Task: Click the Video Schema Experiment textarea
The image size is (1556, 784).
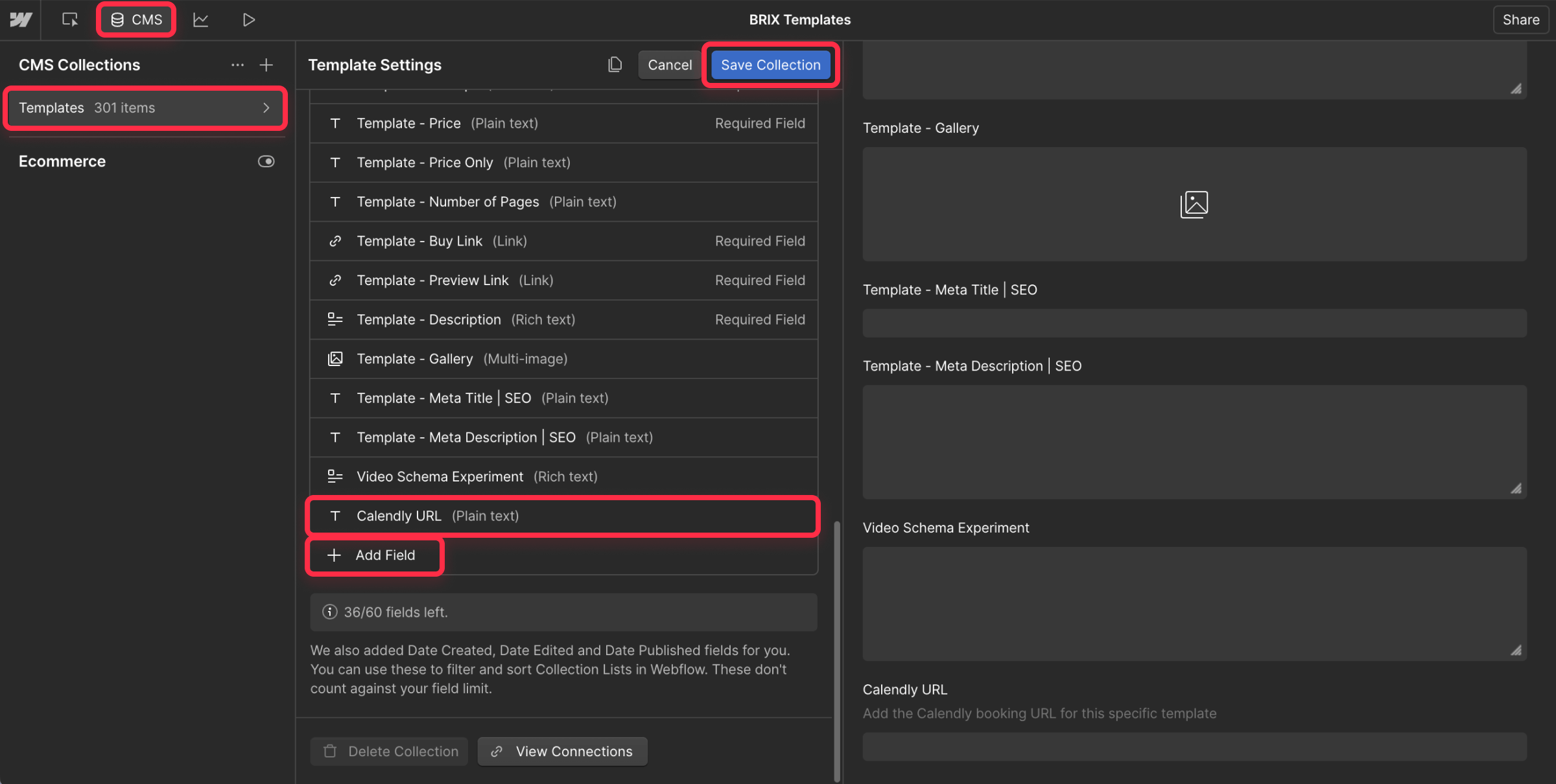Action: pyautogui.click(x=1194, y=604)
